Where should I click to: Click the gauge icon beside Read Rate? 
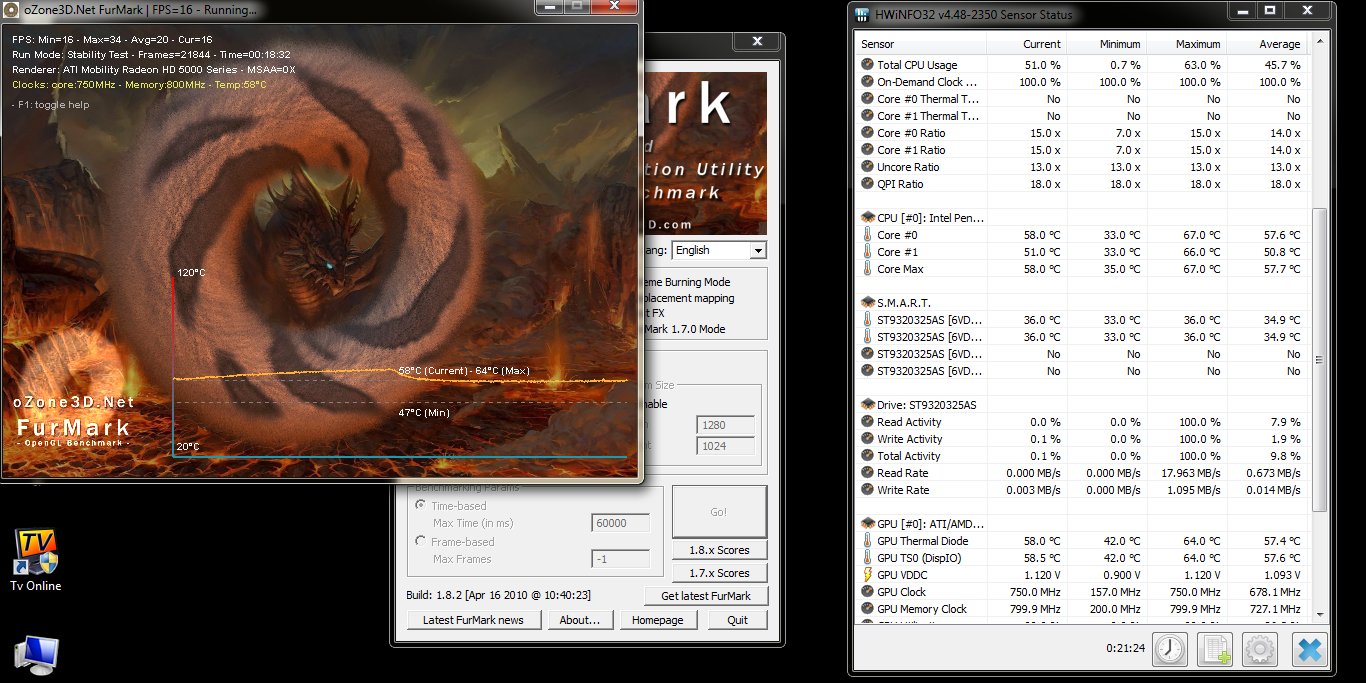click(x=867, y=473)
